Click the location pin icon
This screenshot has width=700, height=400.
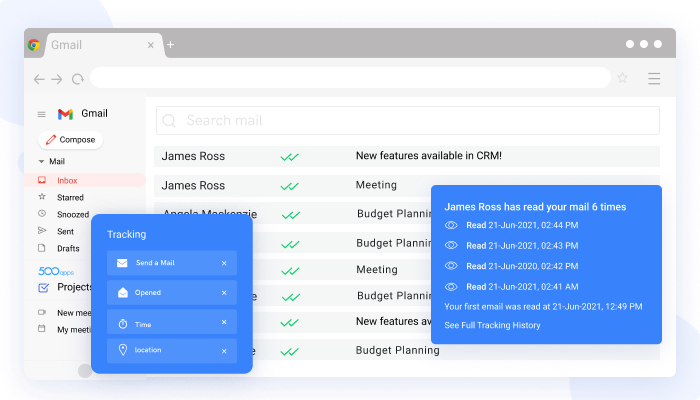tap(123, 350)
